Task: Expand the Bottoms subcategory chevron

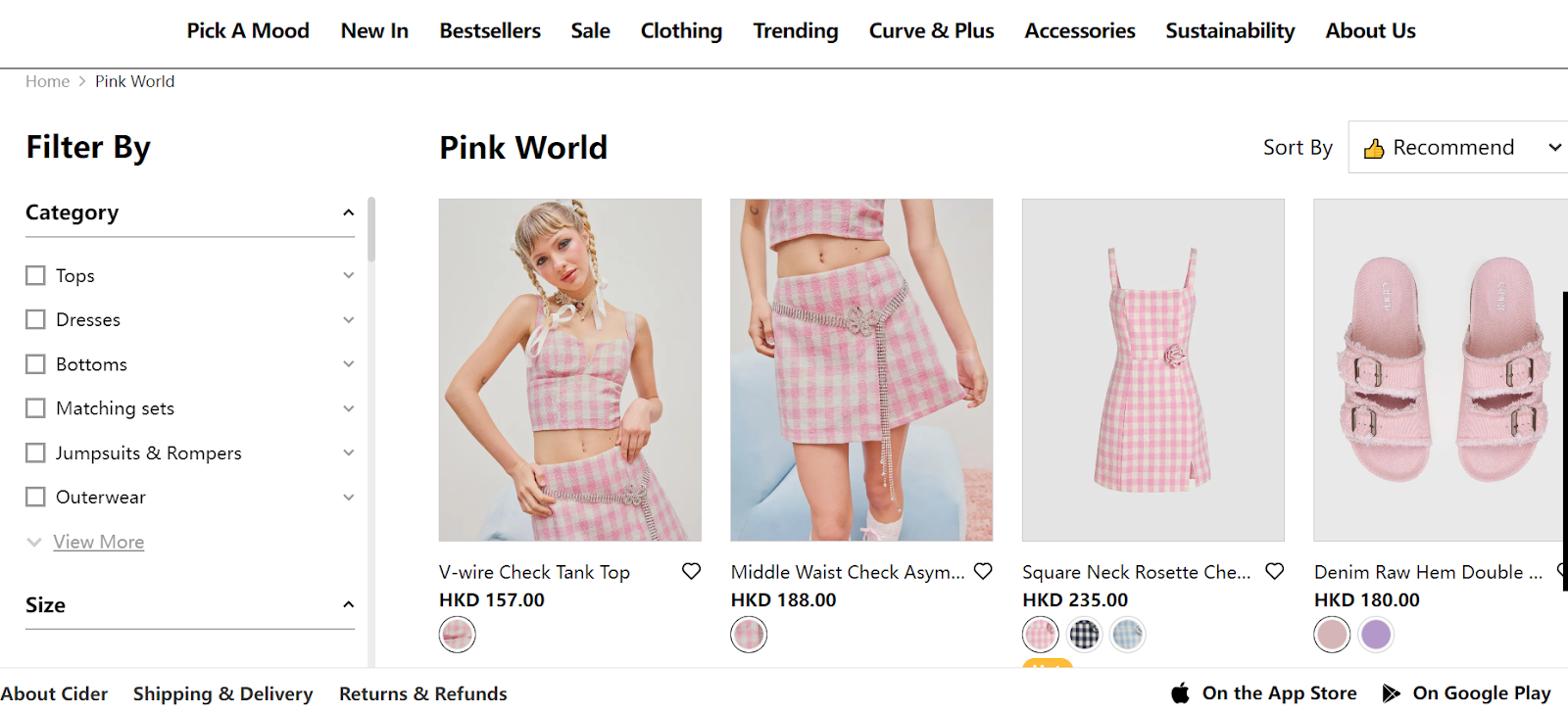Action: click(348, 364)
